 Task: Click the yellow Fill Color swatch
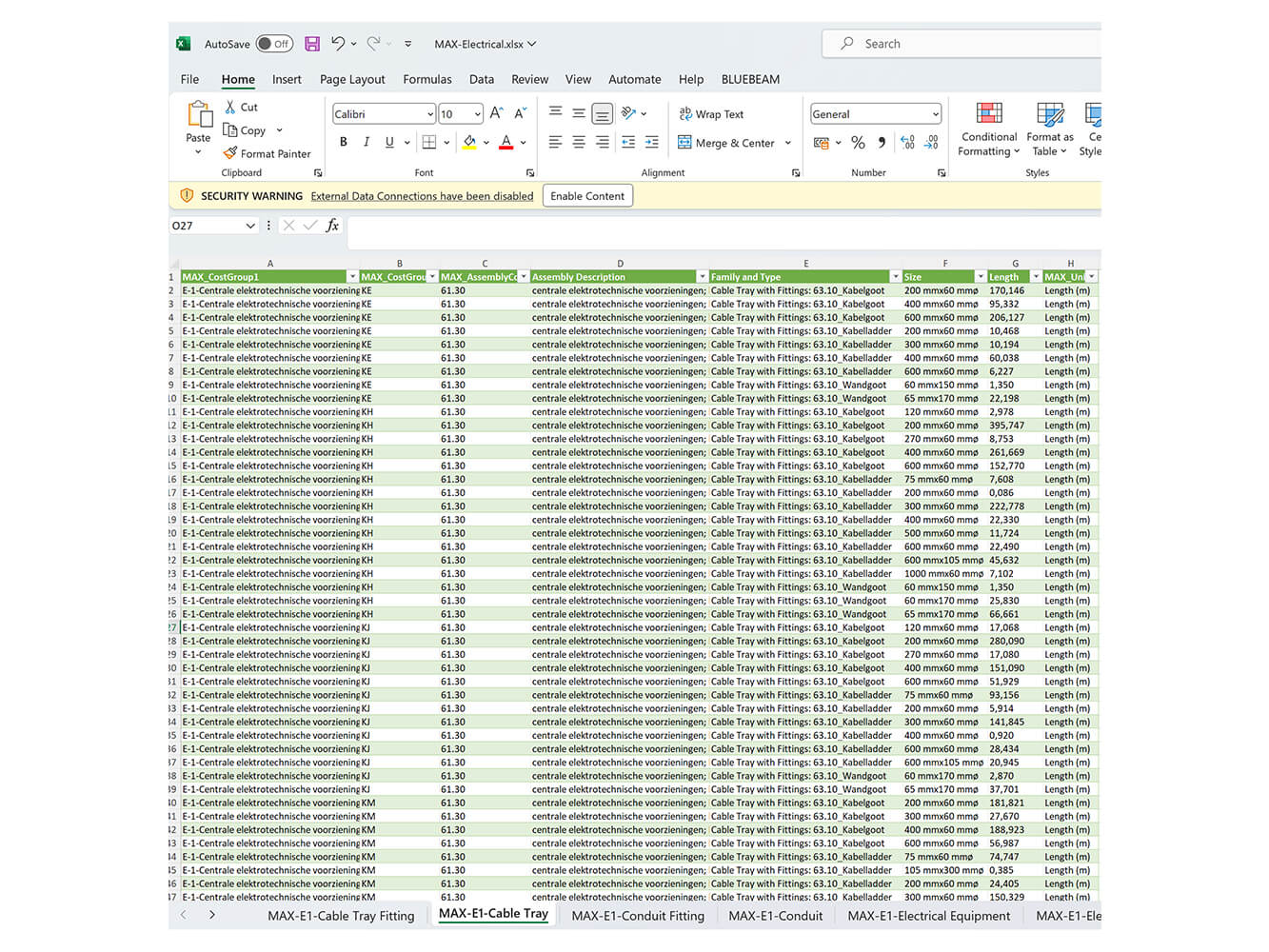click(x=469, y=143)
